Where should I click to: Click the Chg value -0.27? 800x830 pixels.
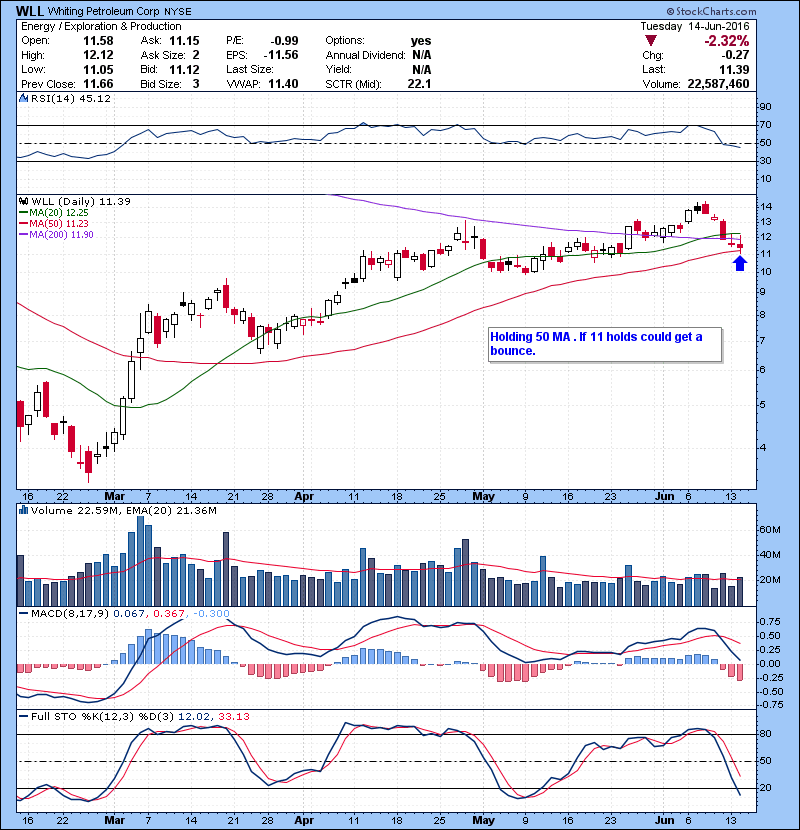[x=735, y=55]
